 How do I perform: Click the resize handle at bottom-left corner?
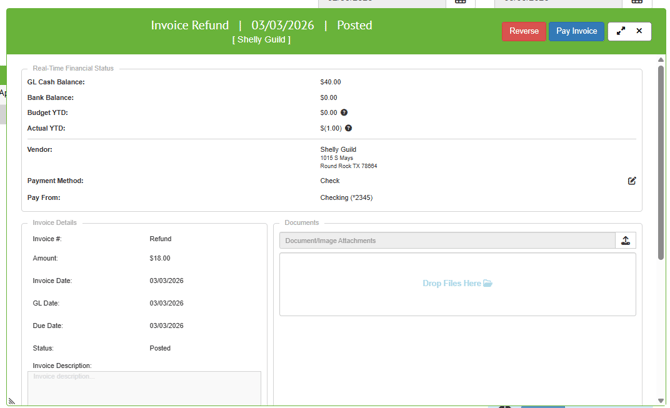tap(12, 401)
